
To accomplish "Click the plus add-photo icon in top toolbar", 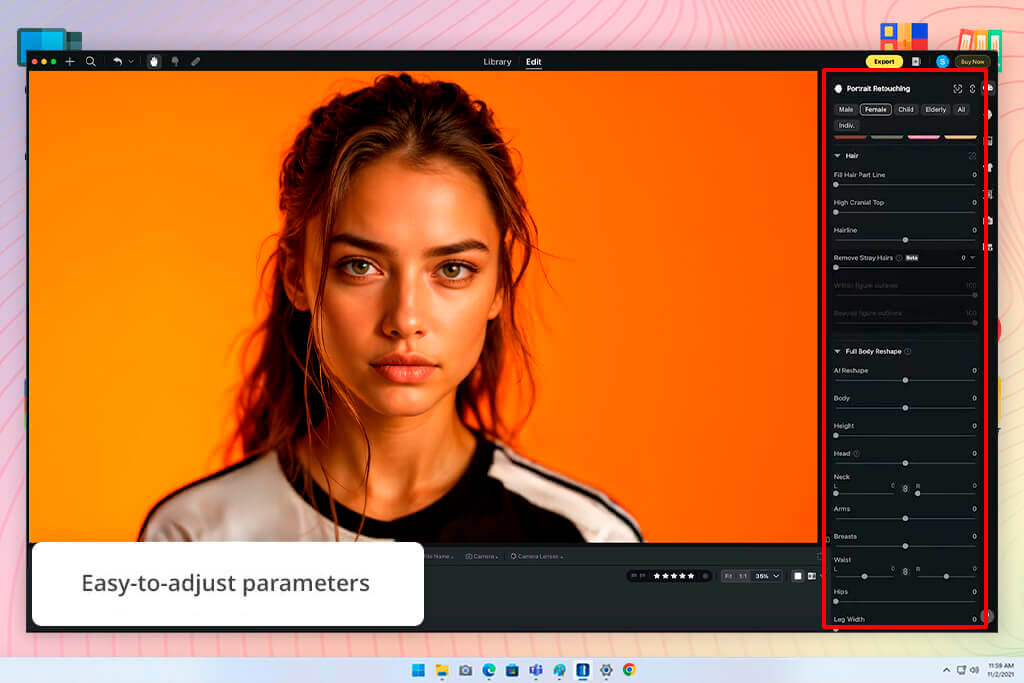I will (x=70, y=61).
